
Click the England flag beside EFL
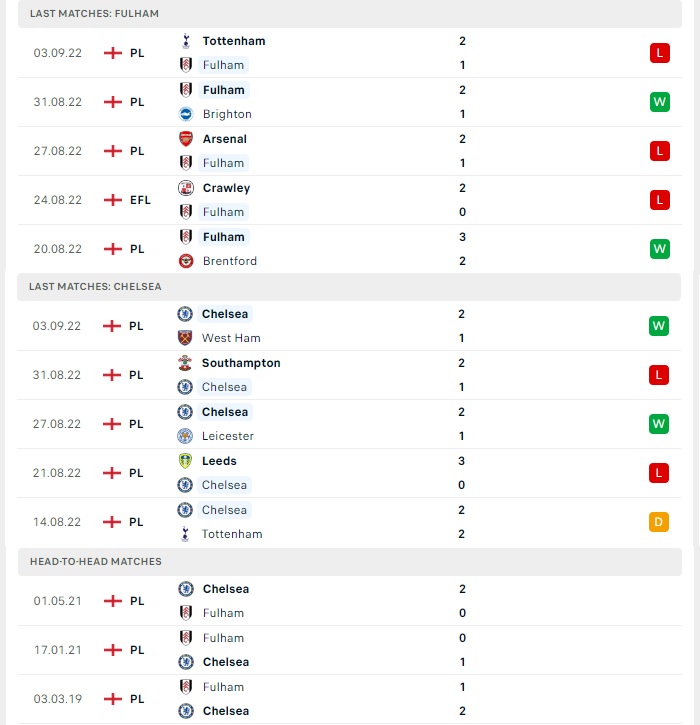[x=113, y=200]
